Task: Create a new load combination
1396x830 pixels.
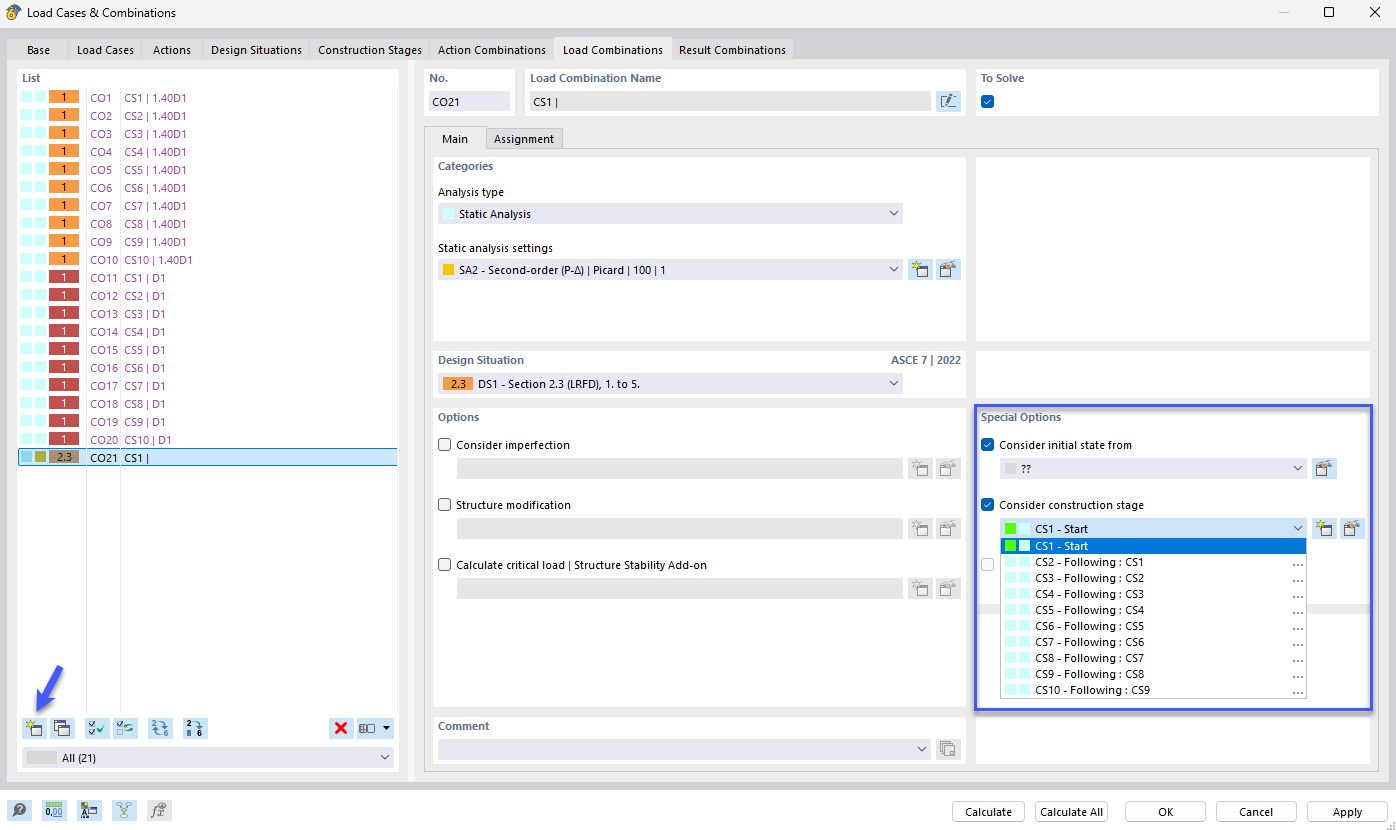Action: [x=34, y=728]
